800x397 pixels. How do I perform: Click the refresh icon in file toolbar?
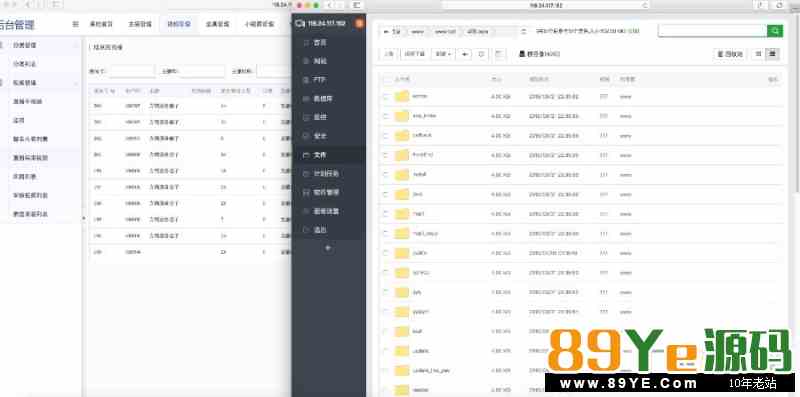481,54
